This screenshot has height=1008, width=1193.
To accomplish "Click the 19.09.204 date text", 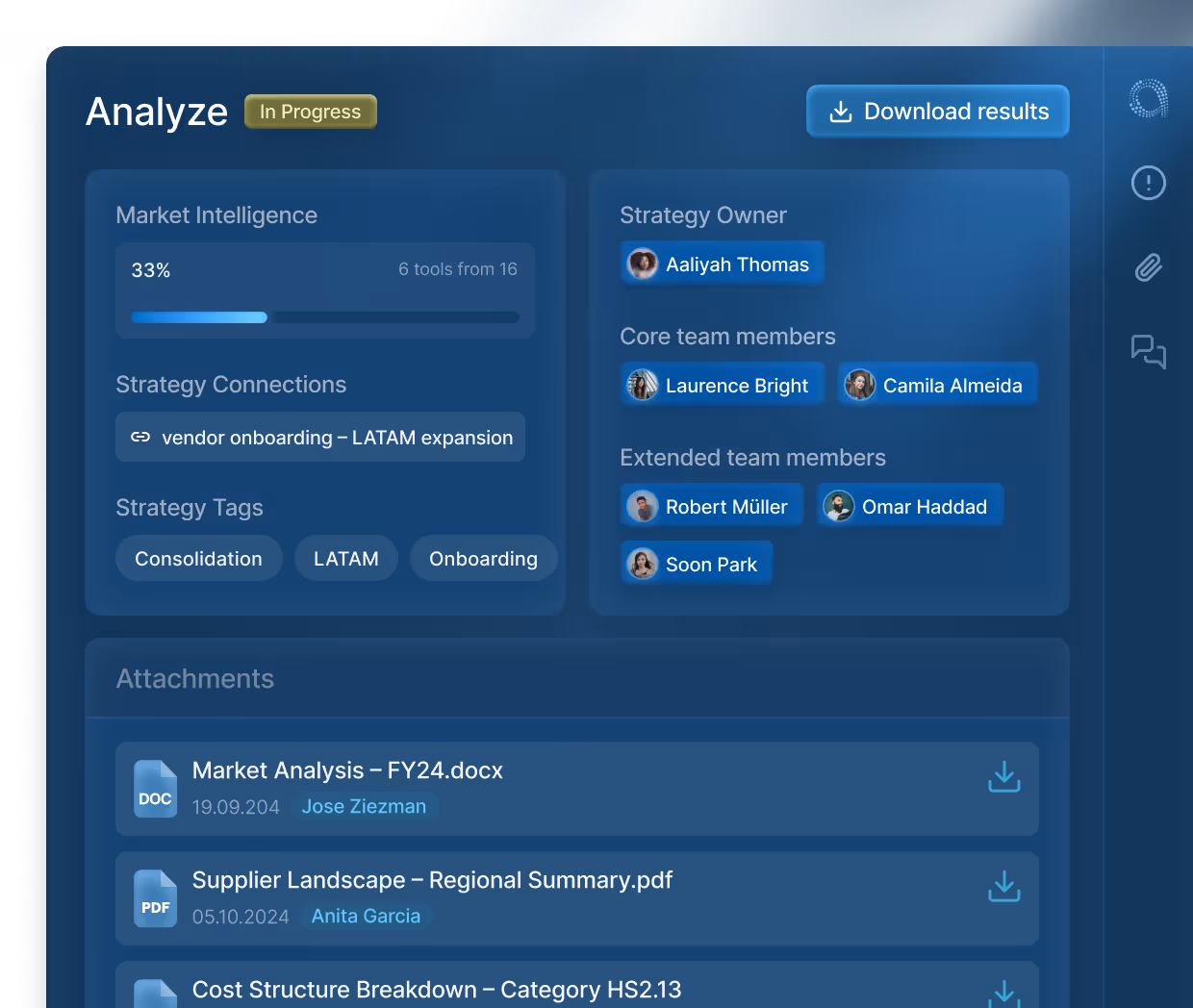I will [x=236, y=807].
